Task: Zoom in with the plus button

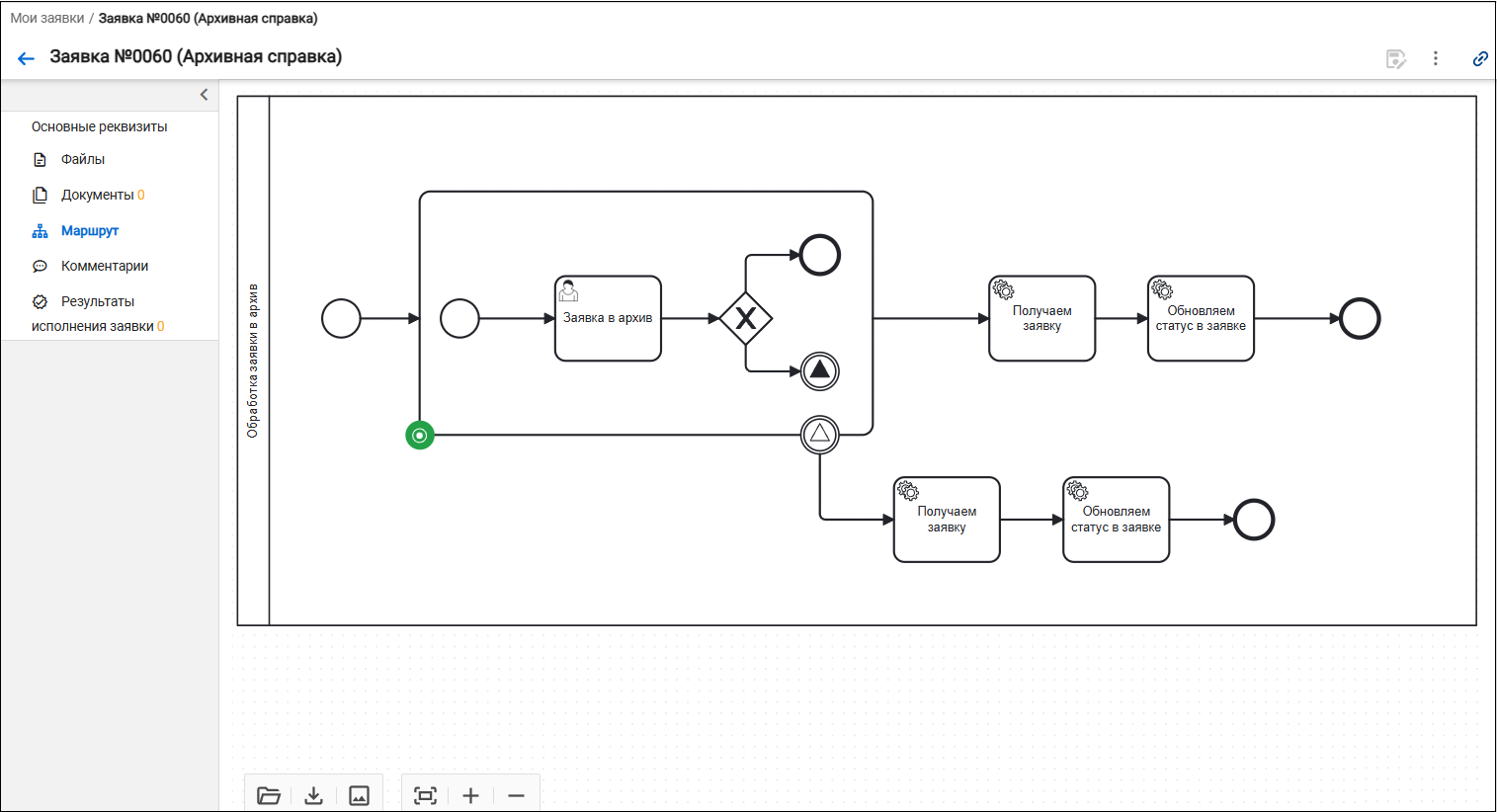Action: 471,795
